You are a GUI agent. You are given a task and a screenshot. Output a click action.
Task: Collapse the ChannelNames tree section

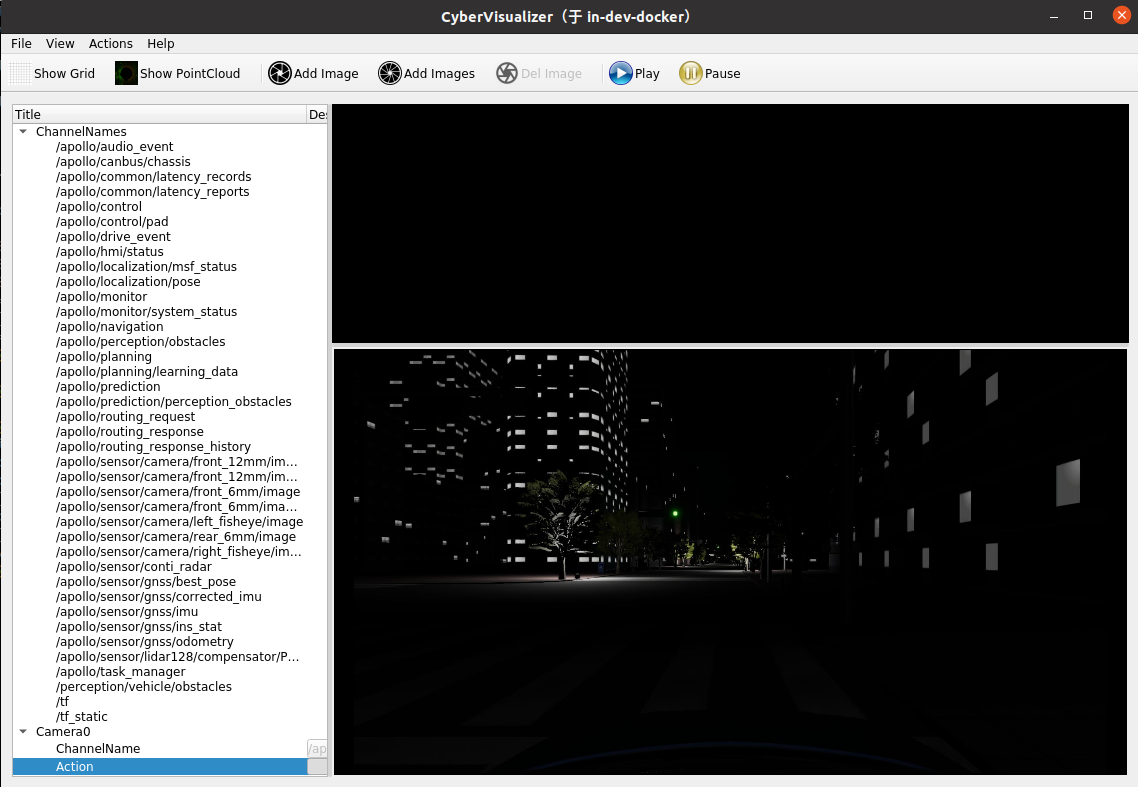(x=22, y=131)
